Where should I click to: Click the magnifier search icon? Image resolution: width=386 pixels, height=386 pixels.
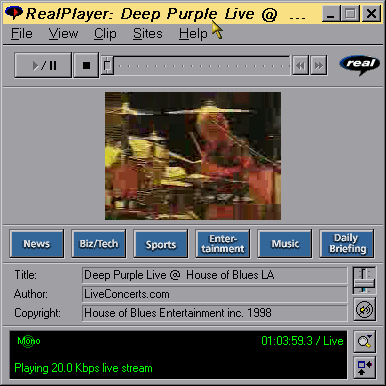364,341
